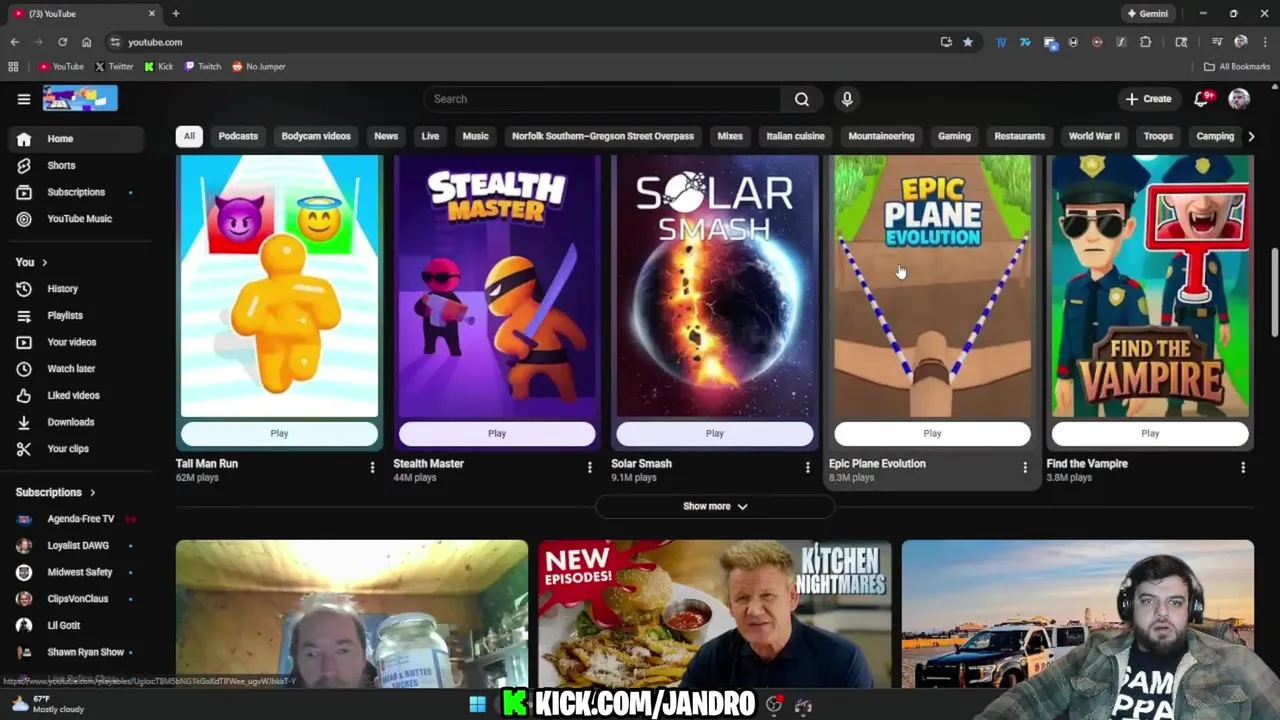Open Your clips in sidebar

coord(76,448)
